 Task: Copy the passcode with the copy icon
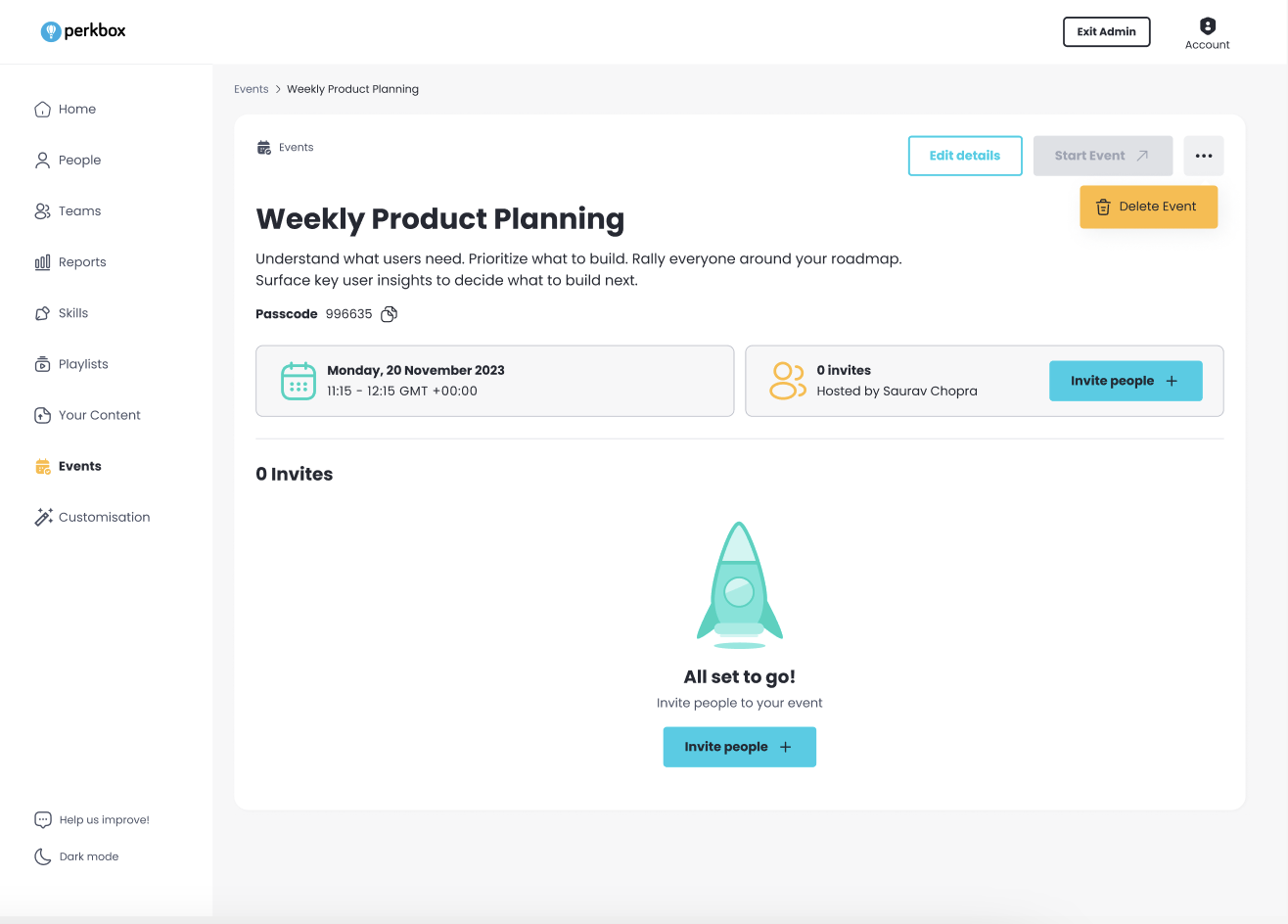pyautogui.click(x=389, y=314)
